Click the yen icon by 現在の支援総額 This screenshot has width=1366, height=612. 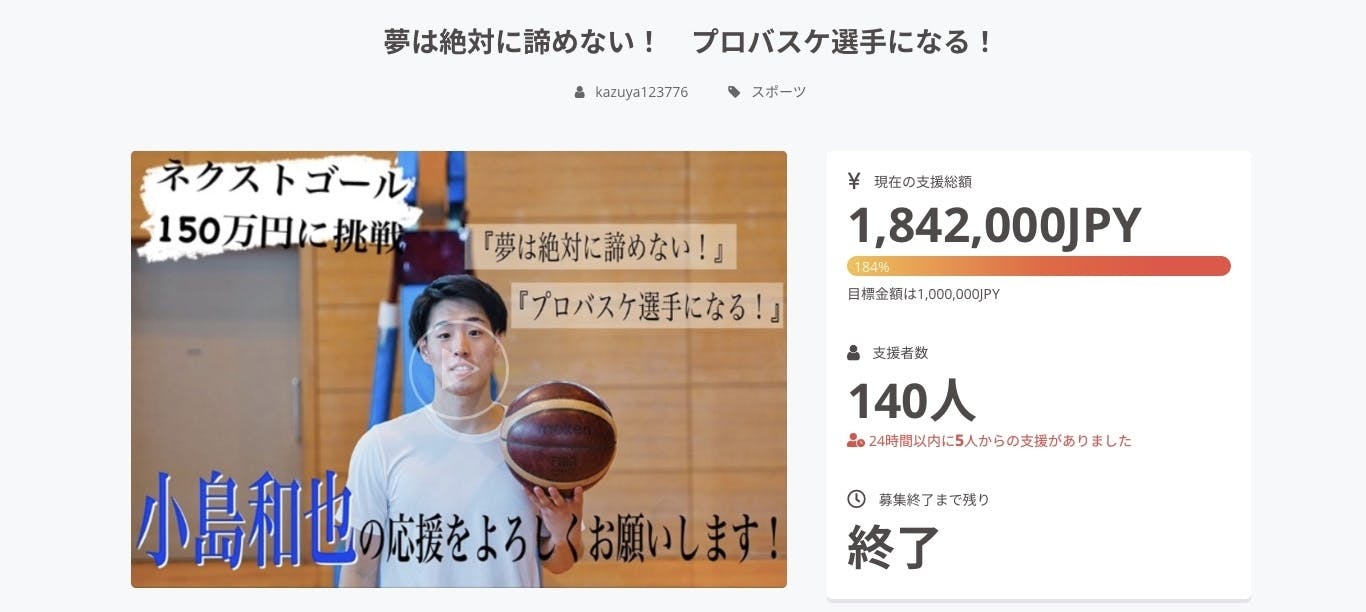click(x=854, y=181)
